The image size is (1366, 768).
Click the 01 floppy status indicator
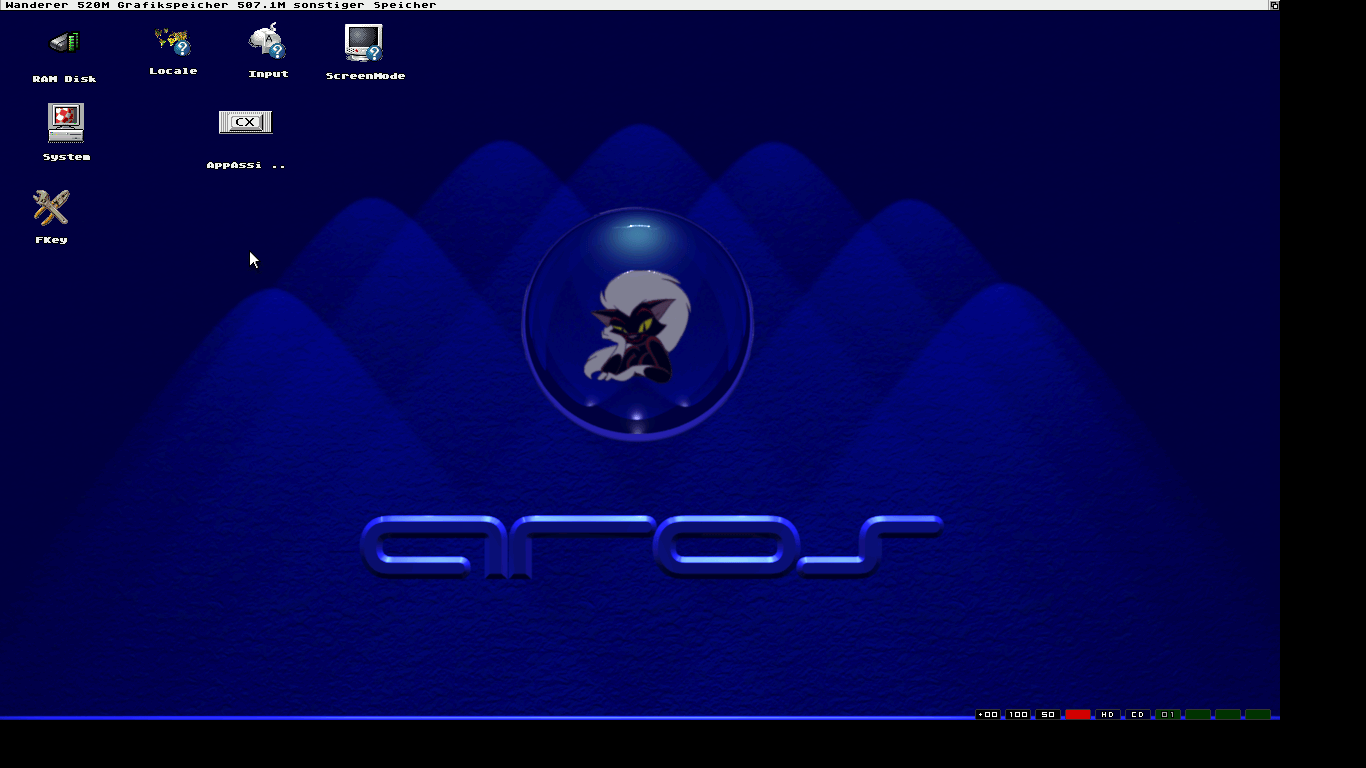click(x=1168, y=714)
